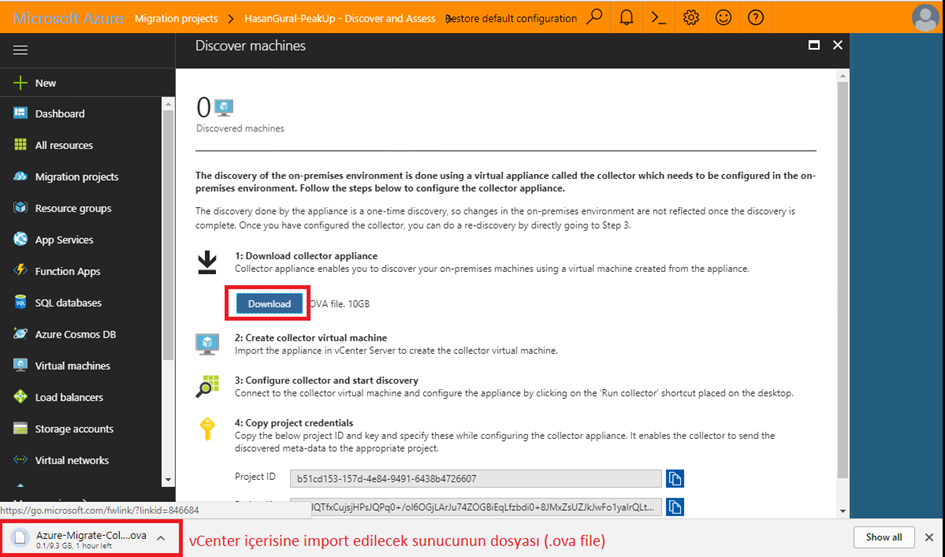This screenshot has width=945, height=557.
Task: Expand the download item options chevron
Action: (x=161, y=538)
